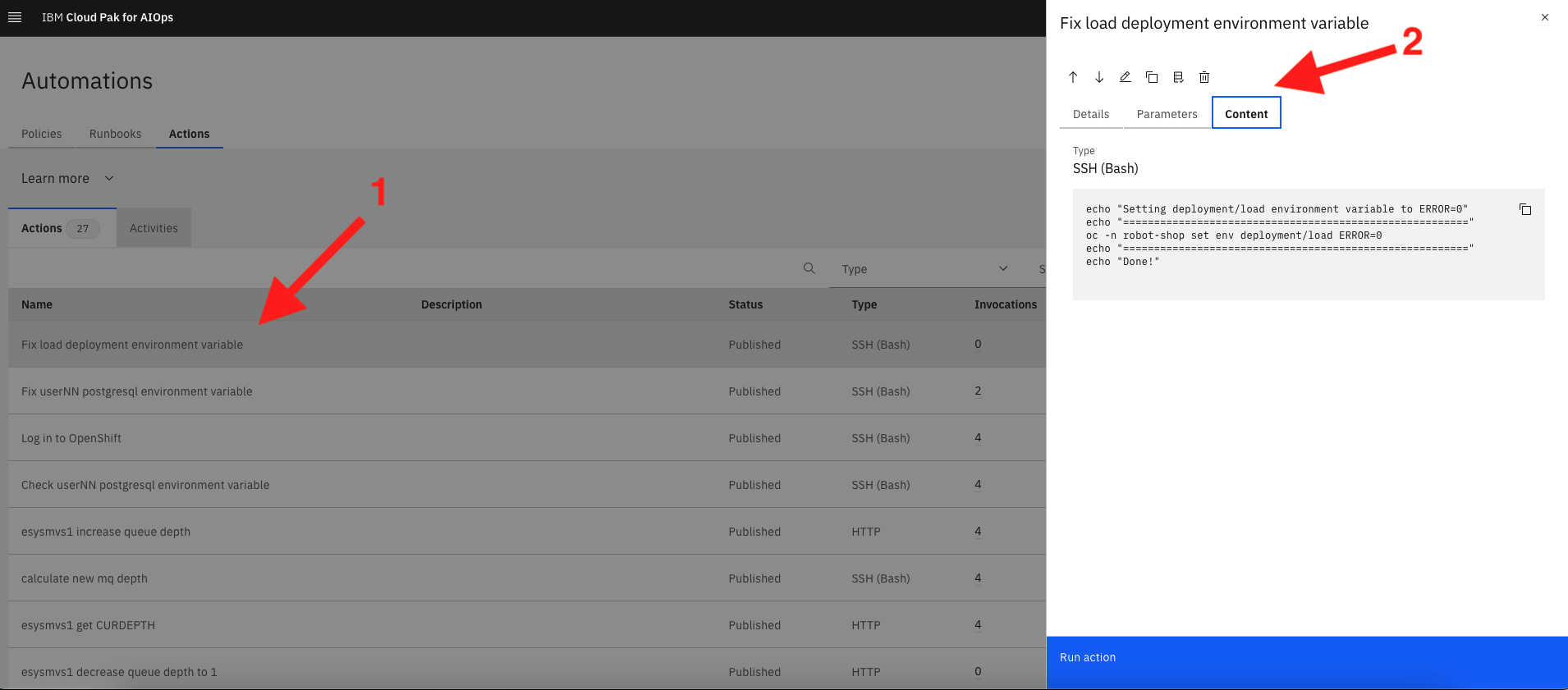Click the SSH (Bash) type value in panel
The width and height of the screenshot is (1568, 690).
coord(1106,168)
